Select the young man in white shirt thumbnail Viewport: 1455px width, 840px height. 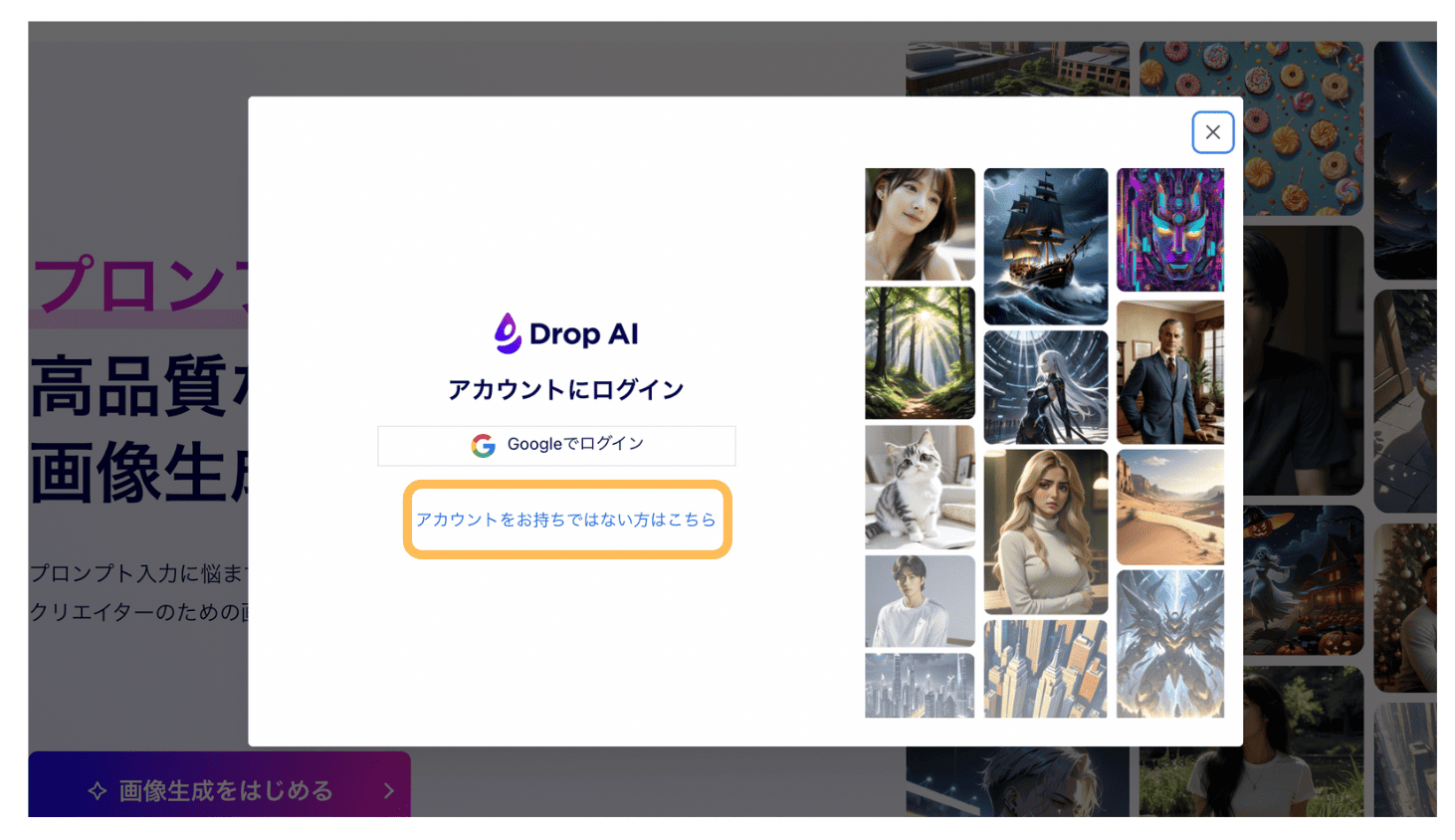point(920,601)
